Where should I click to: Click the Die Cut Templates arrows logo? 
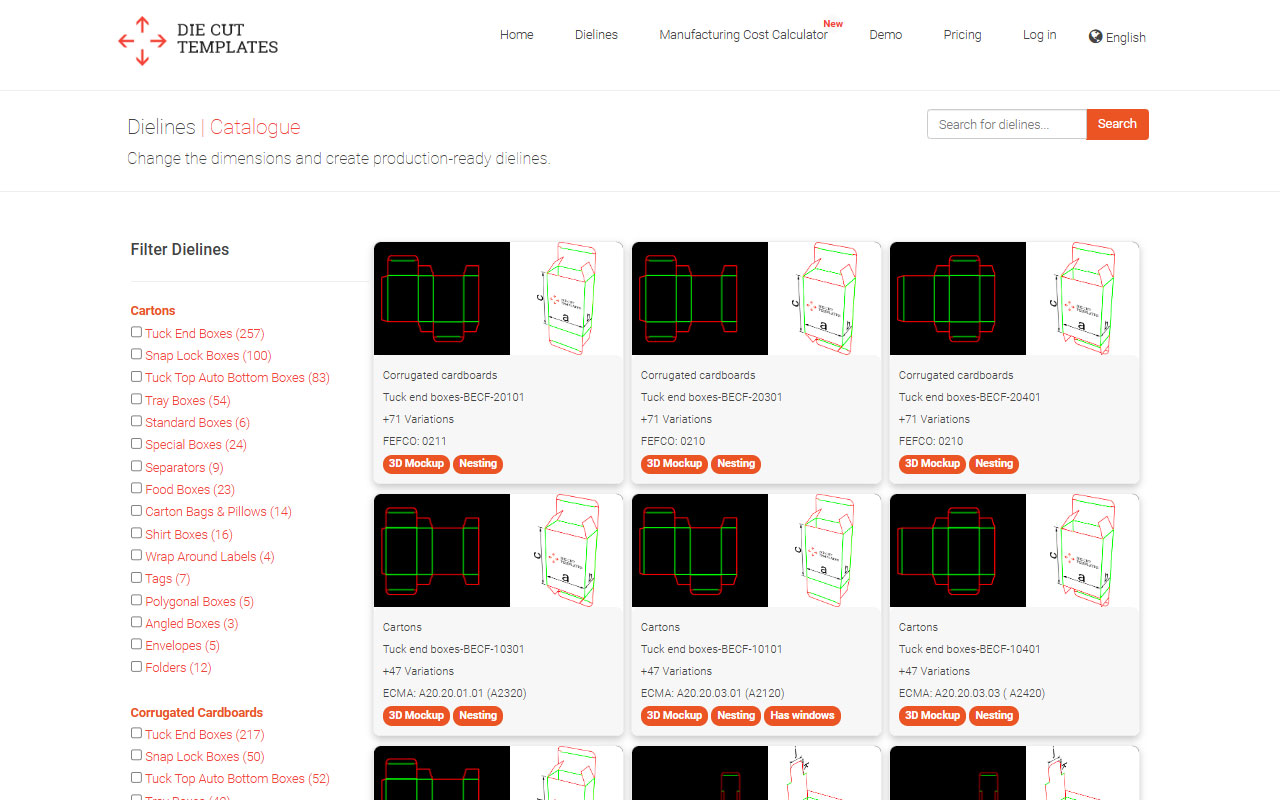click(142, 41)
